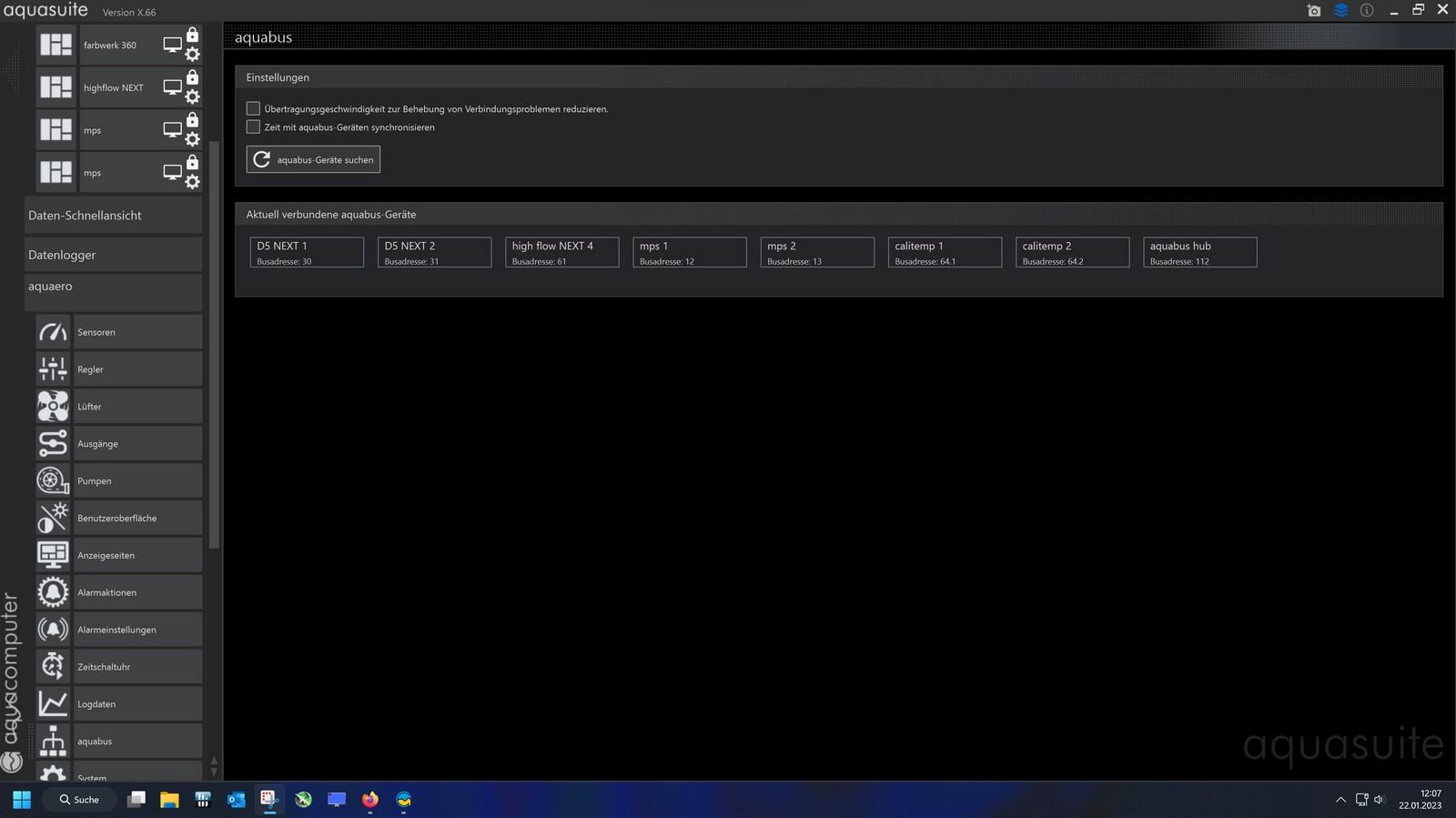Click the sidebar vertical scrollbar thumb
The height and width of the screenshot is (818, 1456).
tap(214, 346)
